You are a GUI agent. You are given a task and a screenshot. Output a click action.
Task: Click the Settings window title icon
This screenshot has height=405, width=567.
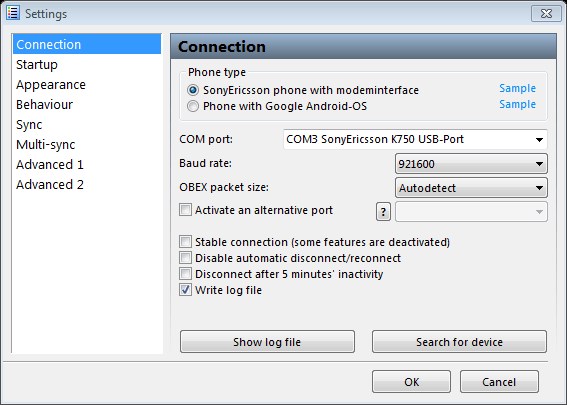tap(13, 13)
